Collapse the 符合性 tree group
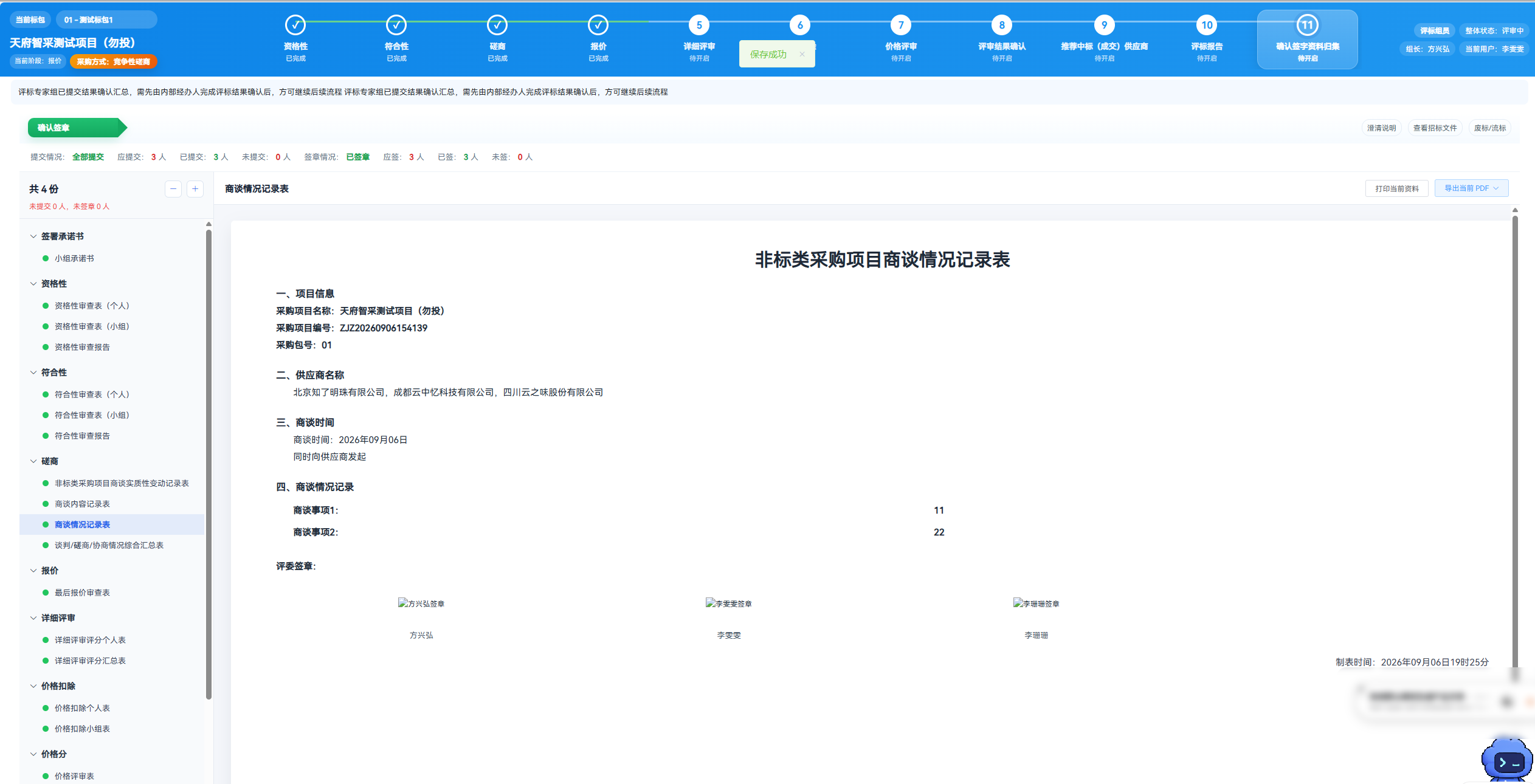The image size is (1535, 784). click(x=33, y=373)
